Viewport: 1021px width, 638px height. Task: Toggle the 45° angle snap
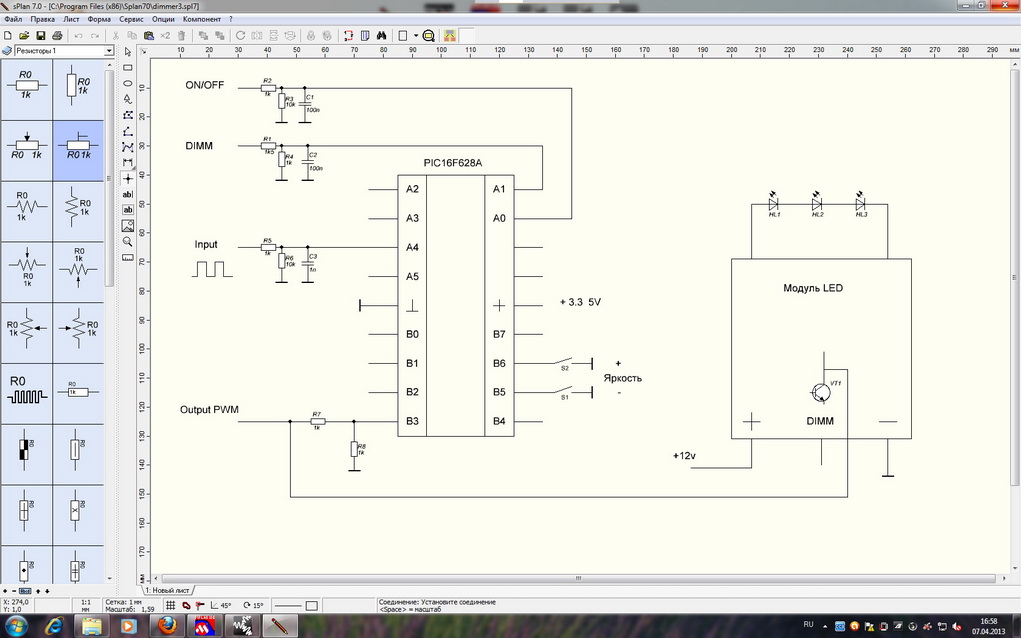pos(220,606)
